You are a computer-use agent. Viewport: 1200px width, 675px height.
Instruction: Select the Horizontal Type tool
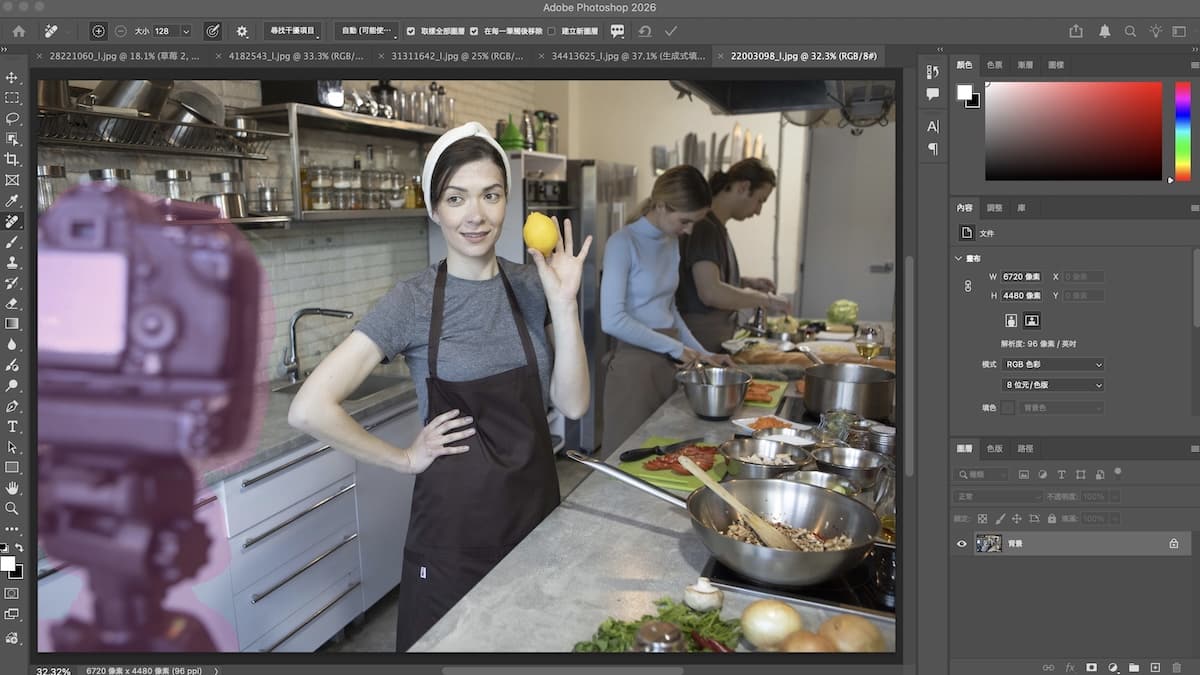(12, 426)
